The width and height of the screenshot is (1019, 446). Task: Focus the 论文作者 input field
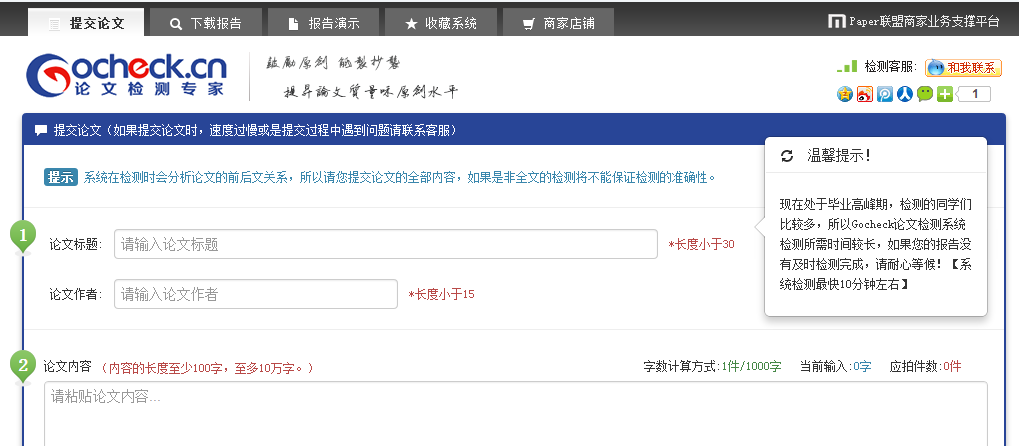point(256,294)
